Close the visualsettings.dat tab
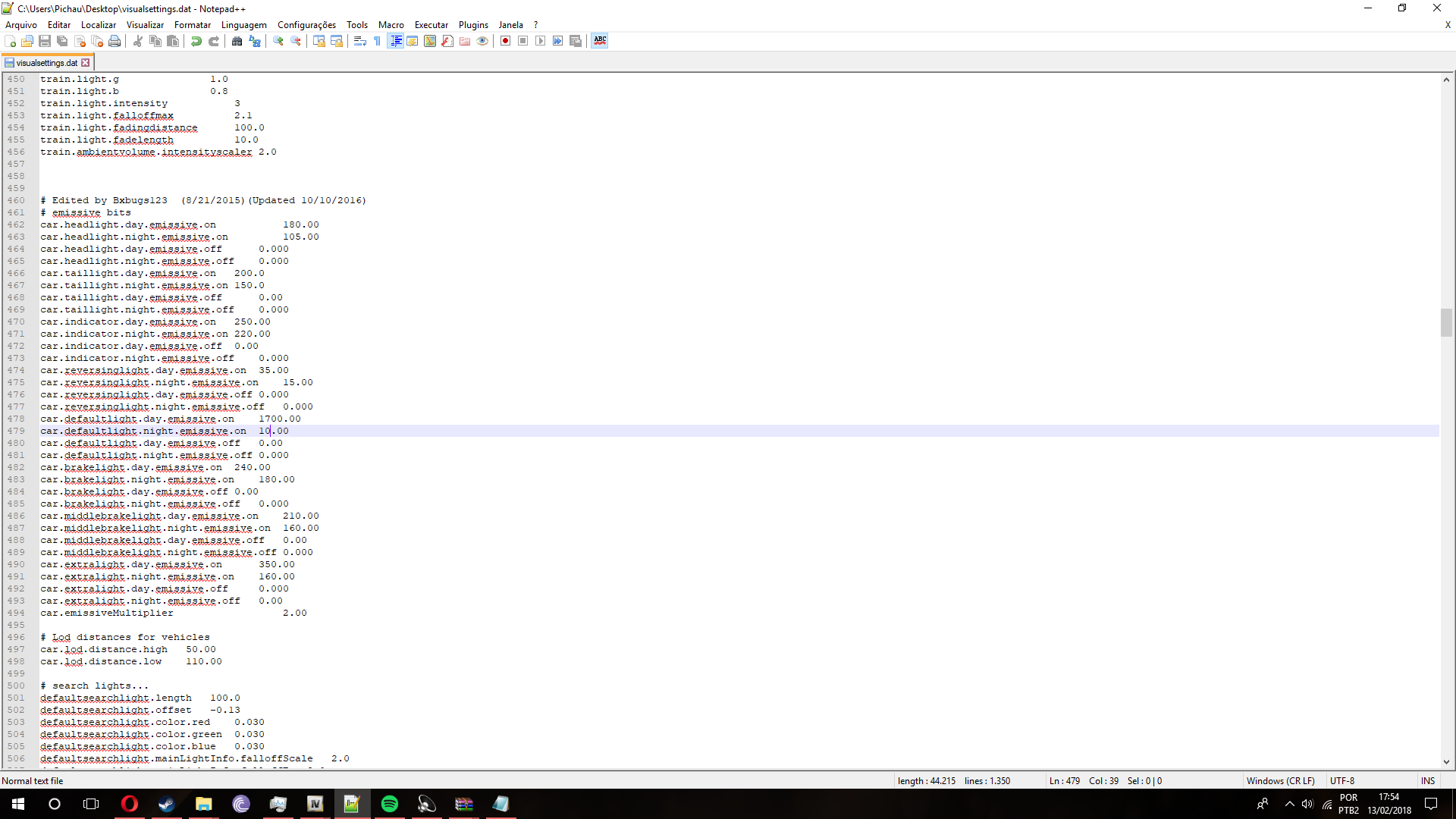Image resolution: width=1456 pixels, height=819 pixels. coord(86,63)
